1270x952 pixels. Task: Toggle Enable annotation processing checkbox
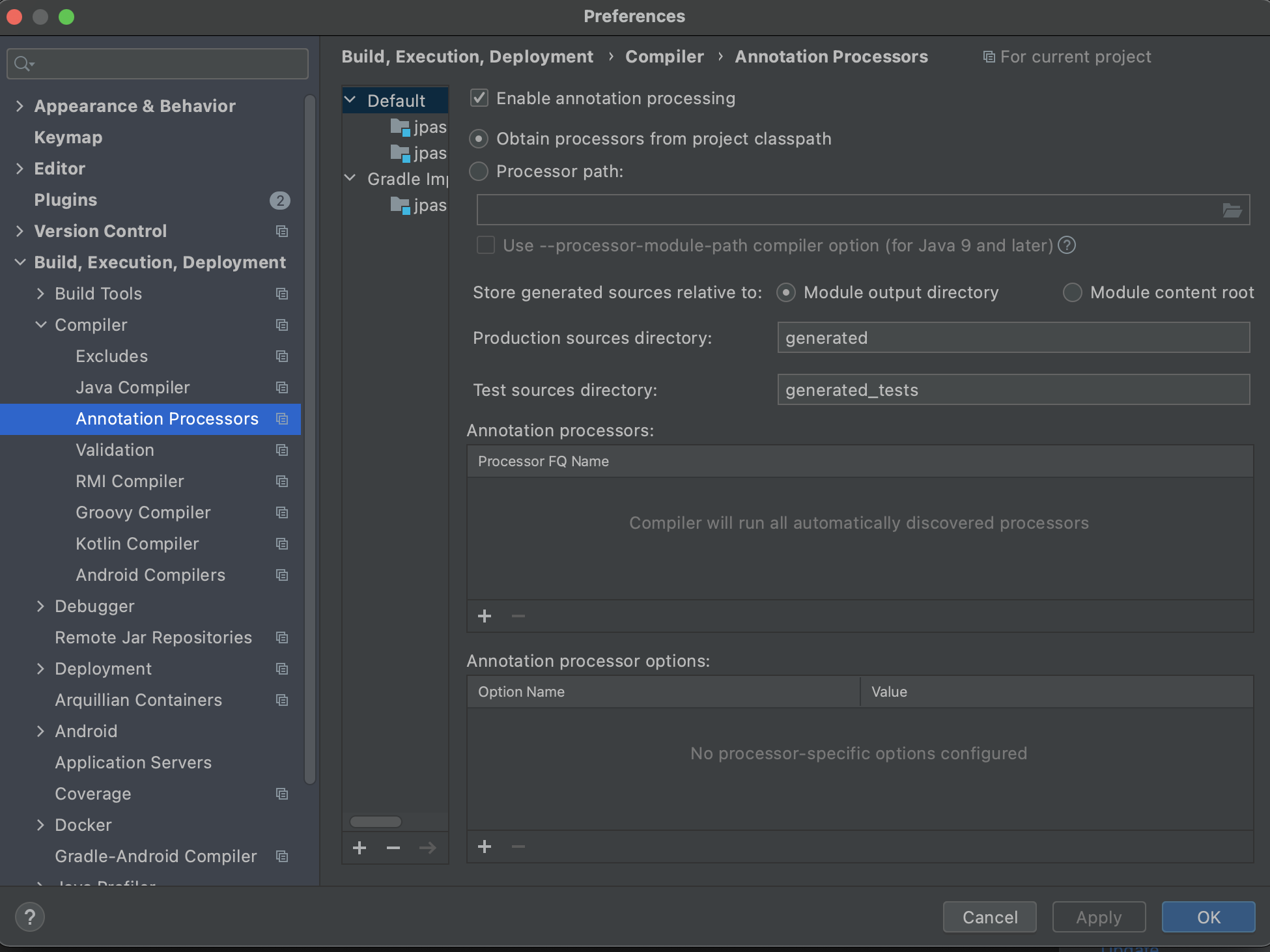[x=479, y=98]
